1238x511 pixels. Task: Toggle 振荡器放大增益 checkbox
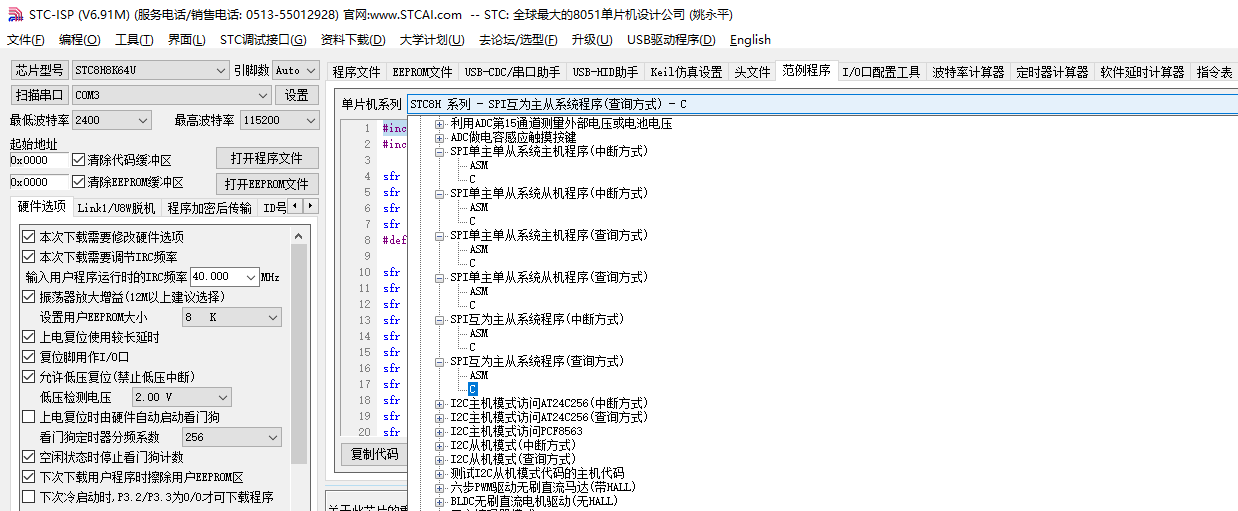[29, 297]
